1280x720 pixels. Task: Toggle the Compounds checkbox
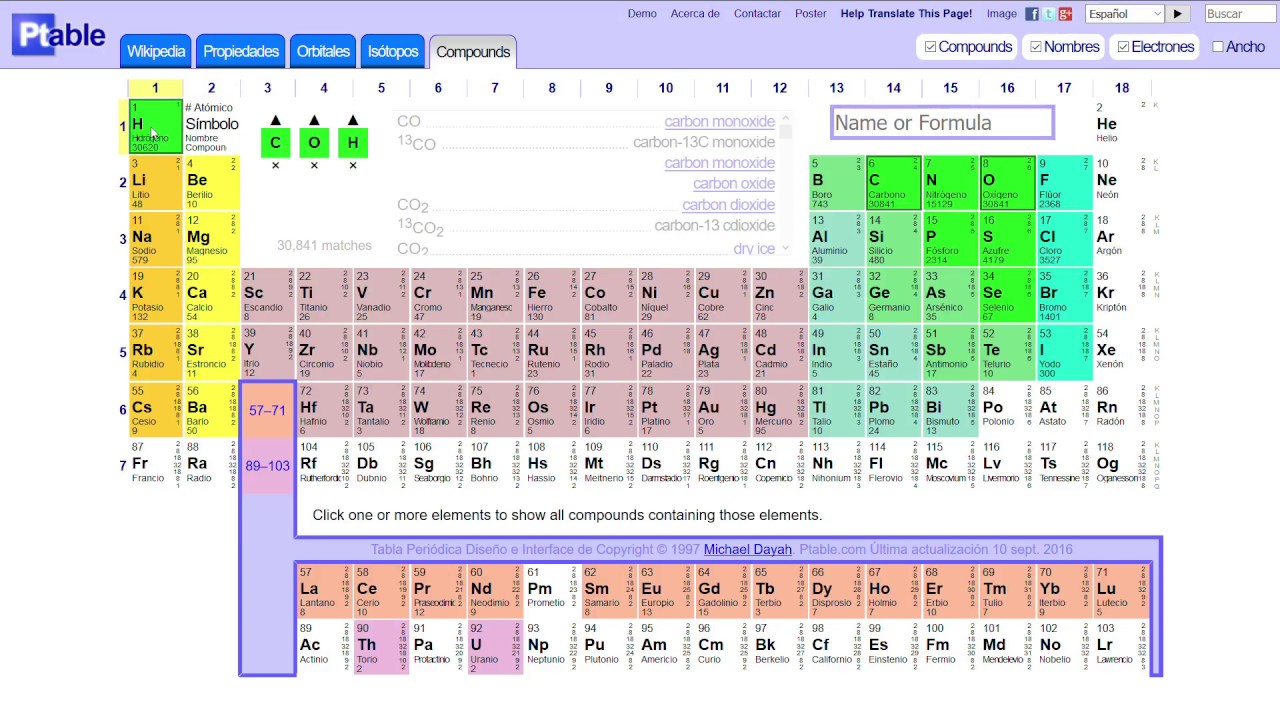pos(931,47)
